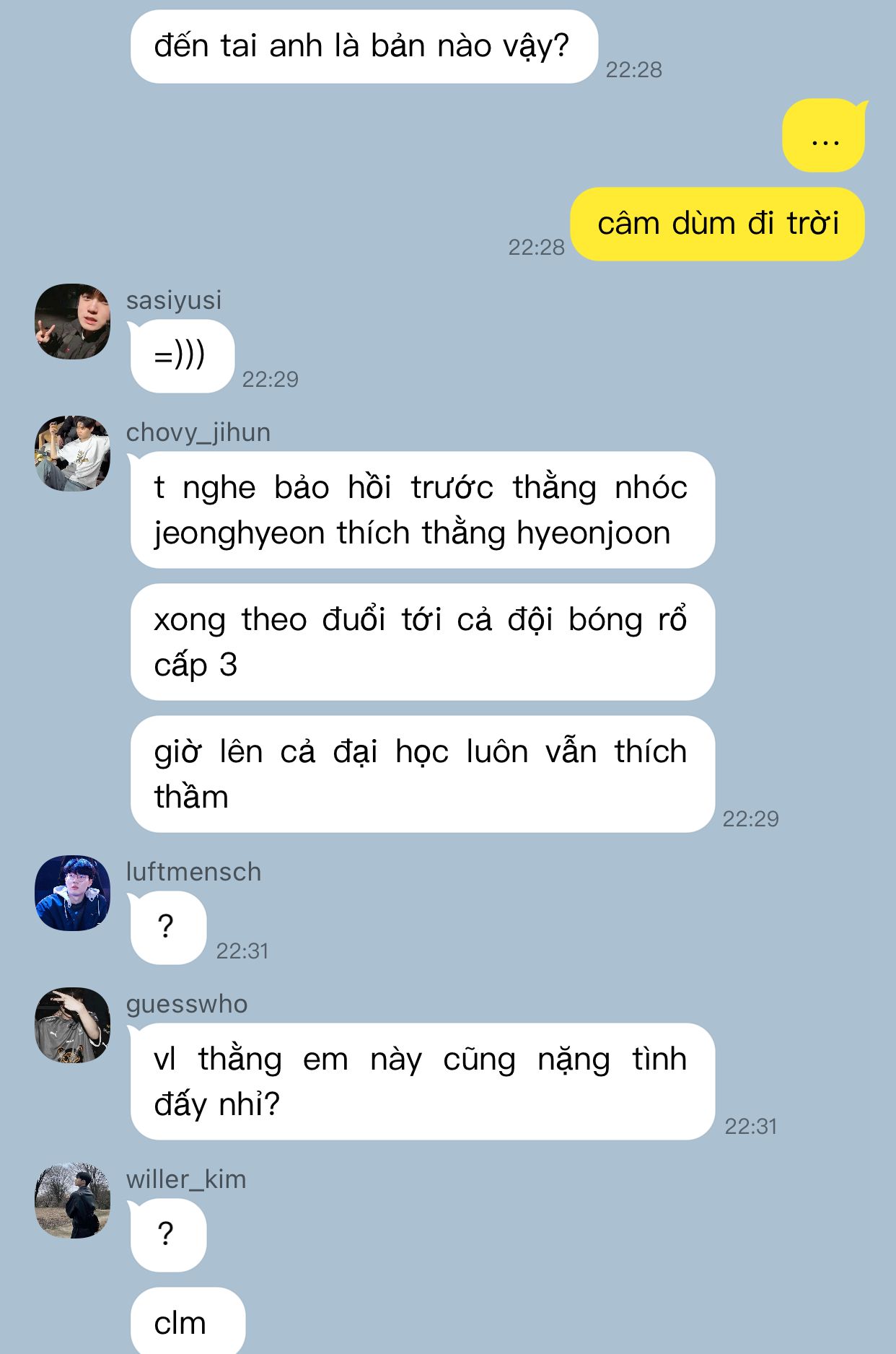Image resolution: width=896 pixels, height=1354 pixels.
Task: Select the yellow "câm dùm đi trời" bubble
Action: pyautogui.click(x=718, y=224)
